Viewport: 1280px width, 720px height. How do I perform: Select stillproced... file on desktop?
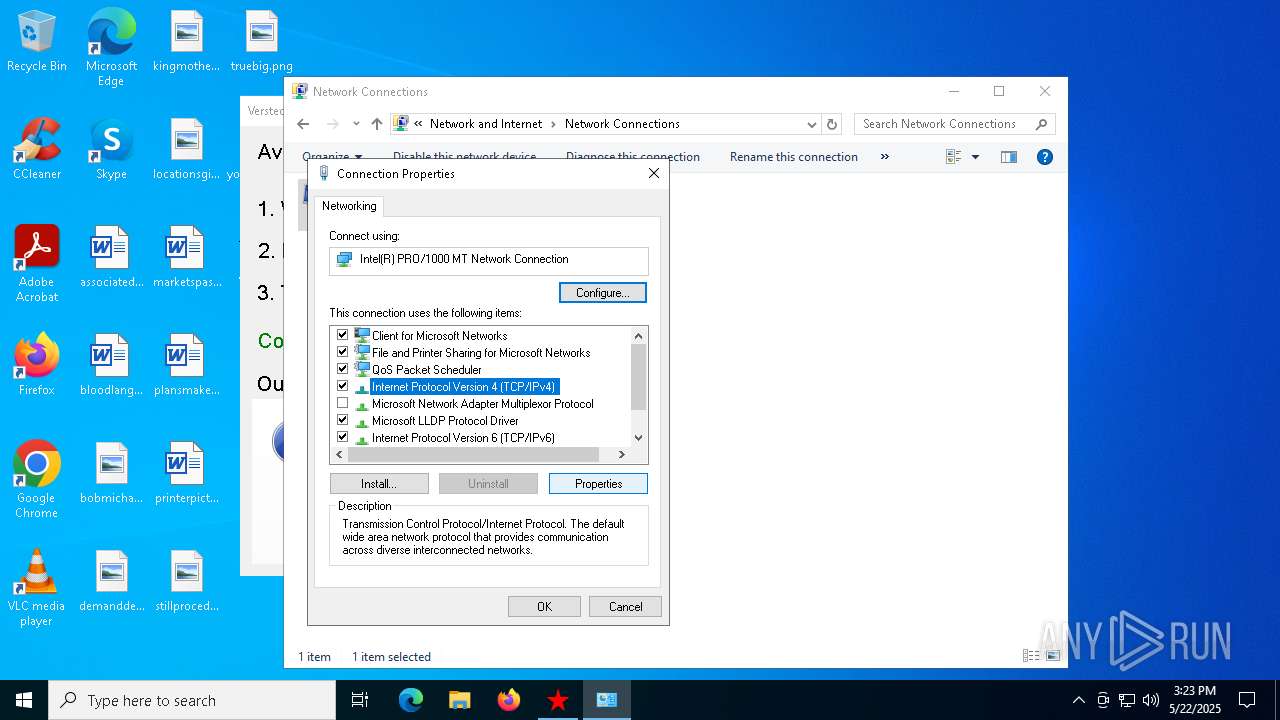coord(186,582)
